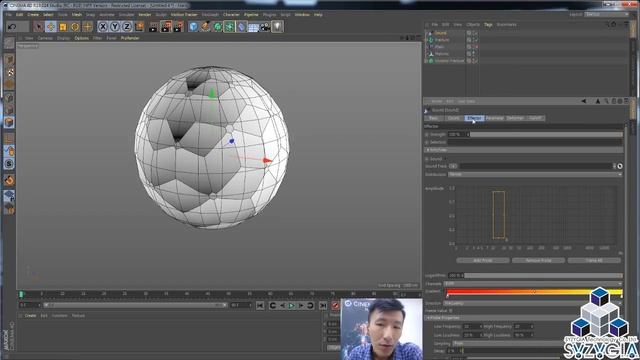Open the viewport Options menu
This screenshot has width=640, height=360.
tap(81, 38)
